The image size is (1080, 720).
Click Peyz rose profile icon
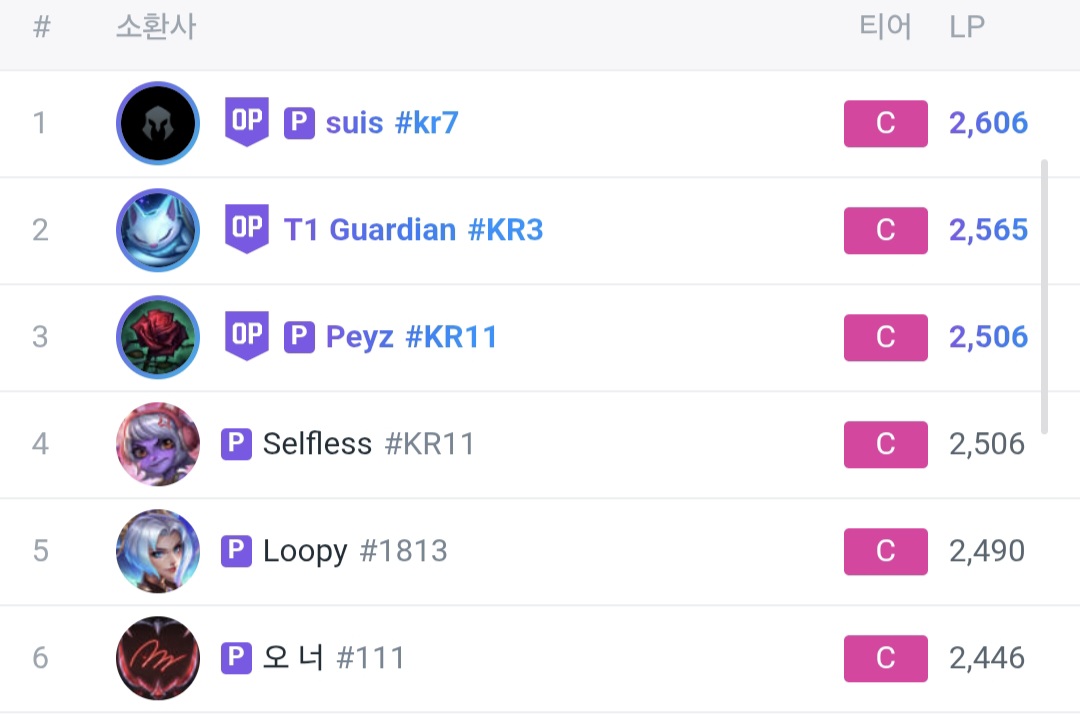point(158,337)
